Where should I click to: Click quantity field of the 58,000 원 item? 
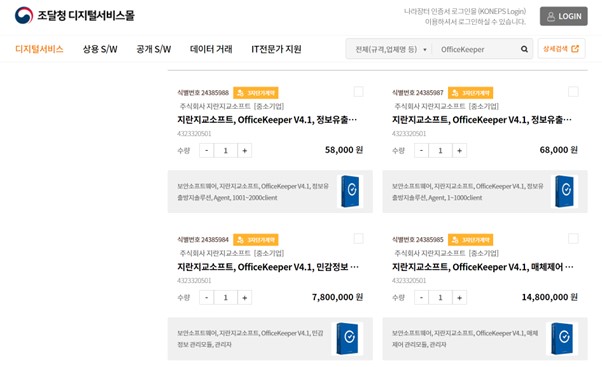click(x=226, y=150)
